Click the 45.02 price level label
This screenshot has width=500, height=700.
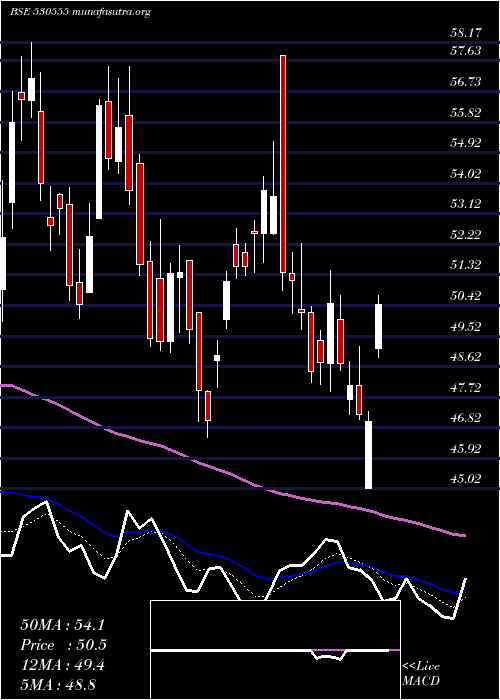(x=466, y=479)
